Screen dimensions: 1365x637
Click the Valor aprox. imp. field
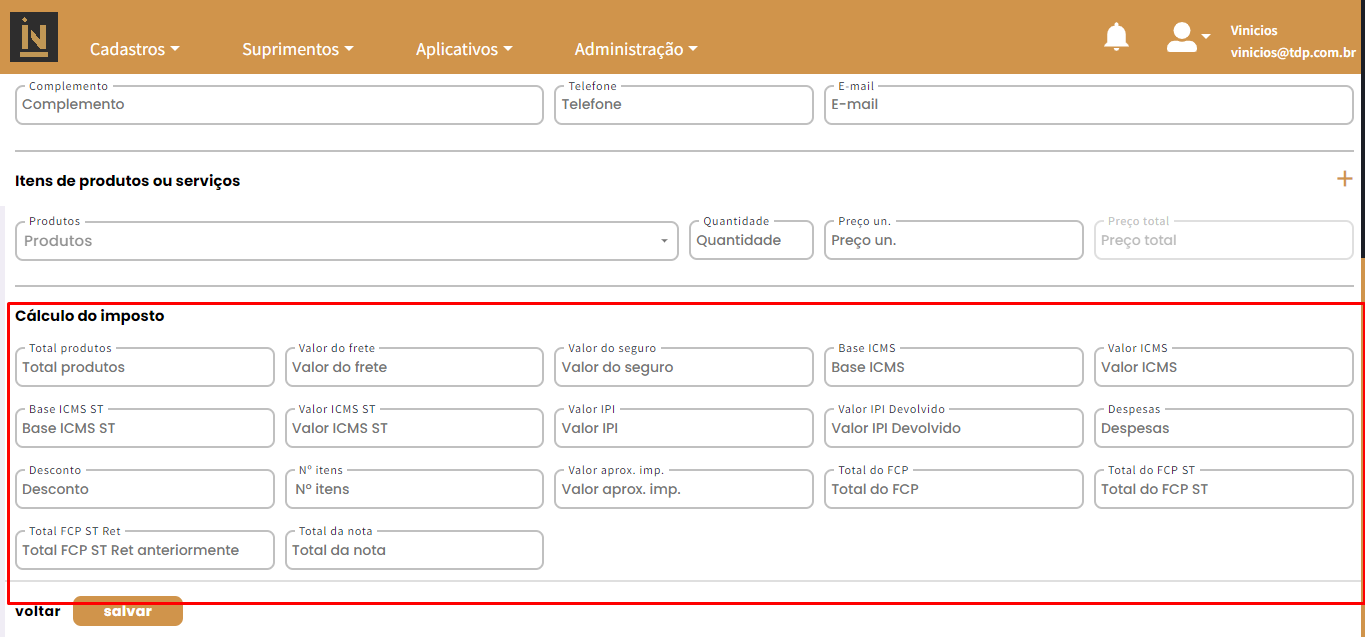click(684, 489)
